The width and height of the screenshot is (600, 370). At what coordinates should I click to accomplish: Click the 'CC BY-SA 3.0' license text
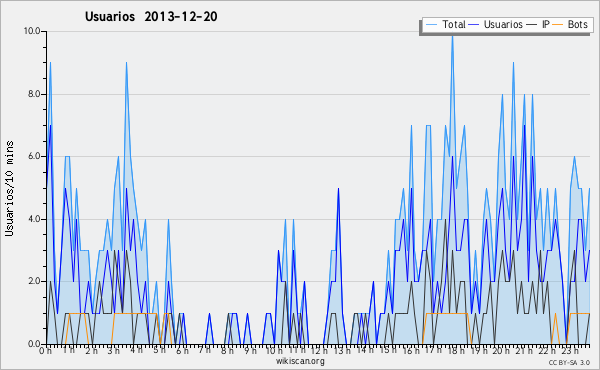coord(569,362)
